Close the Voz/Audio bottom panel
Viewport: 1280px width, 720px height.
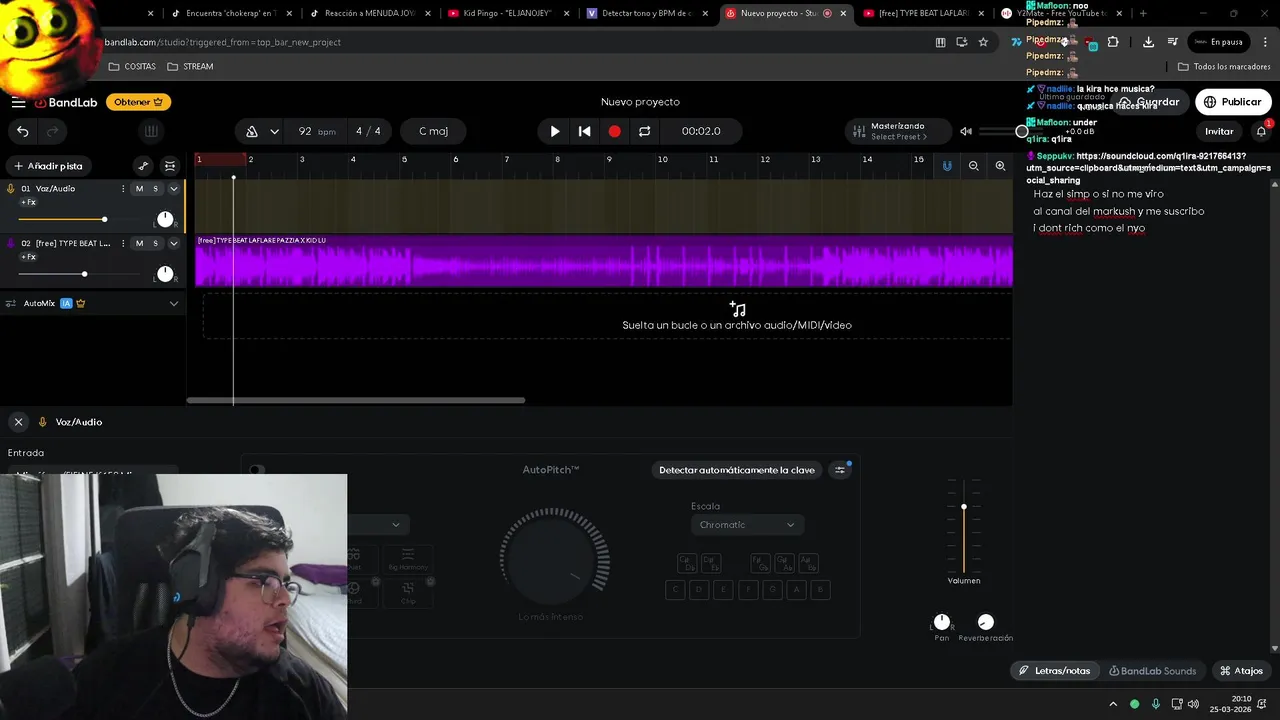coord(18,422)
